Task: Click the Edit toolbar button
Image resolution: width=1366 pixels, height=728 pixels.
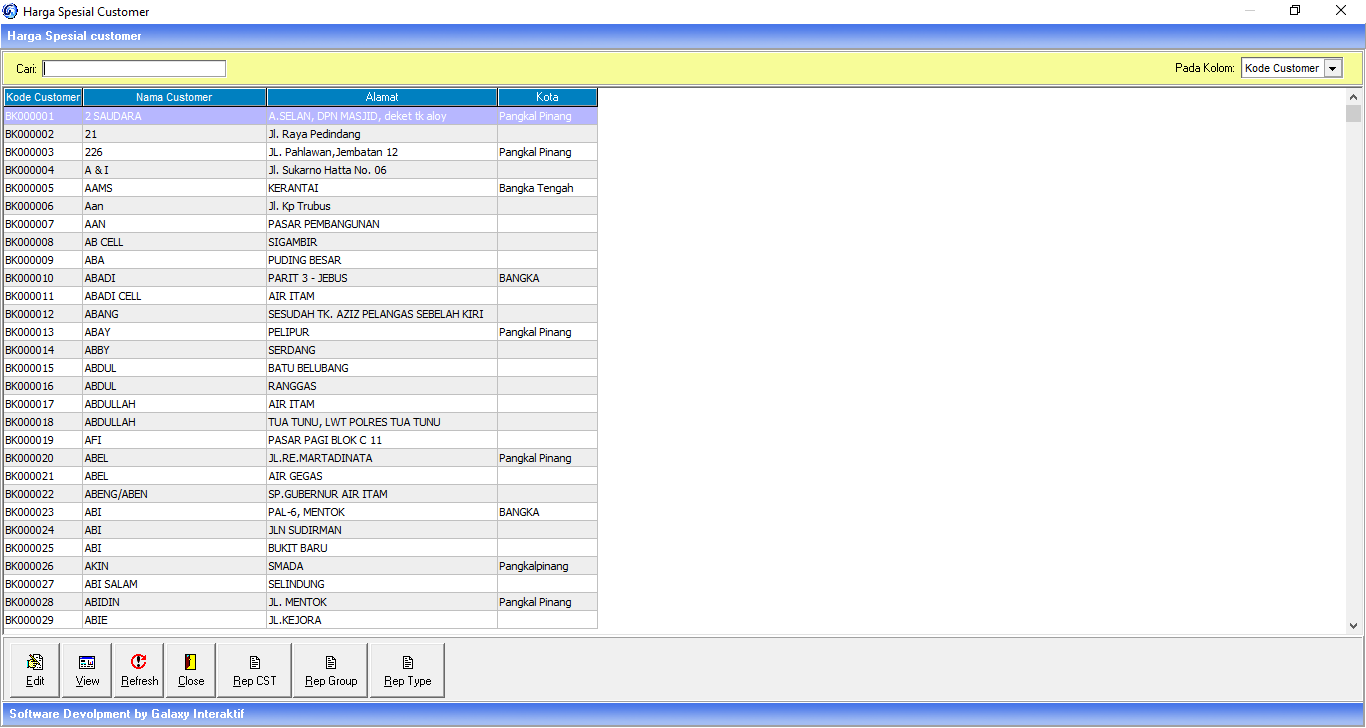Action: point(35,670)
